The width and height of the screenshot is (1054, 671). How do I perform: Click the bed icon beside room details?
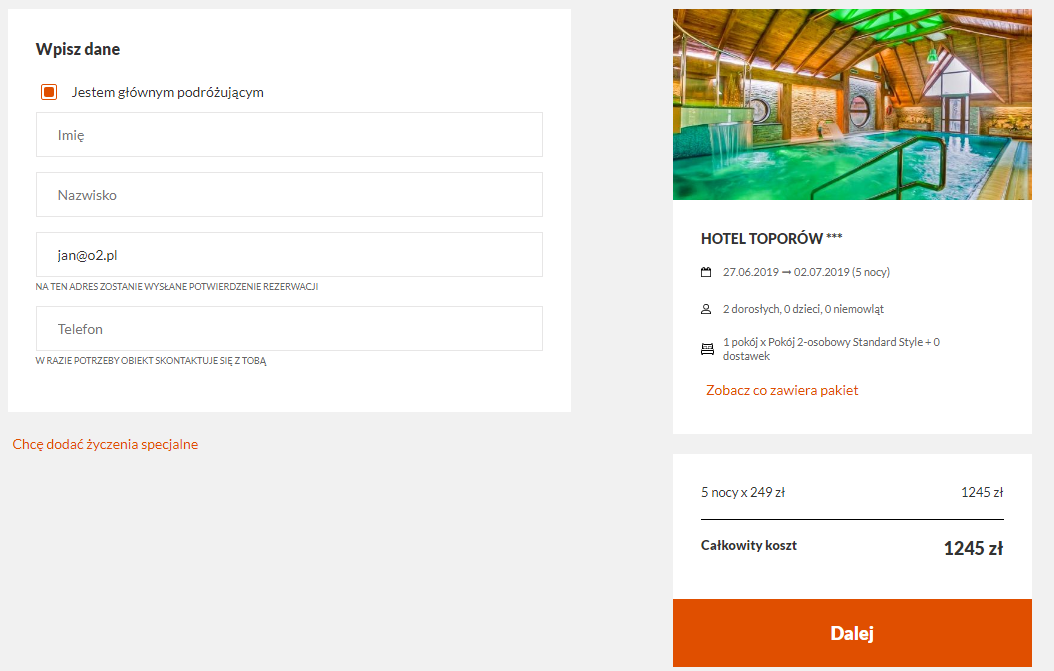[707, 349]
